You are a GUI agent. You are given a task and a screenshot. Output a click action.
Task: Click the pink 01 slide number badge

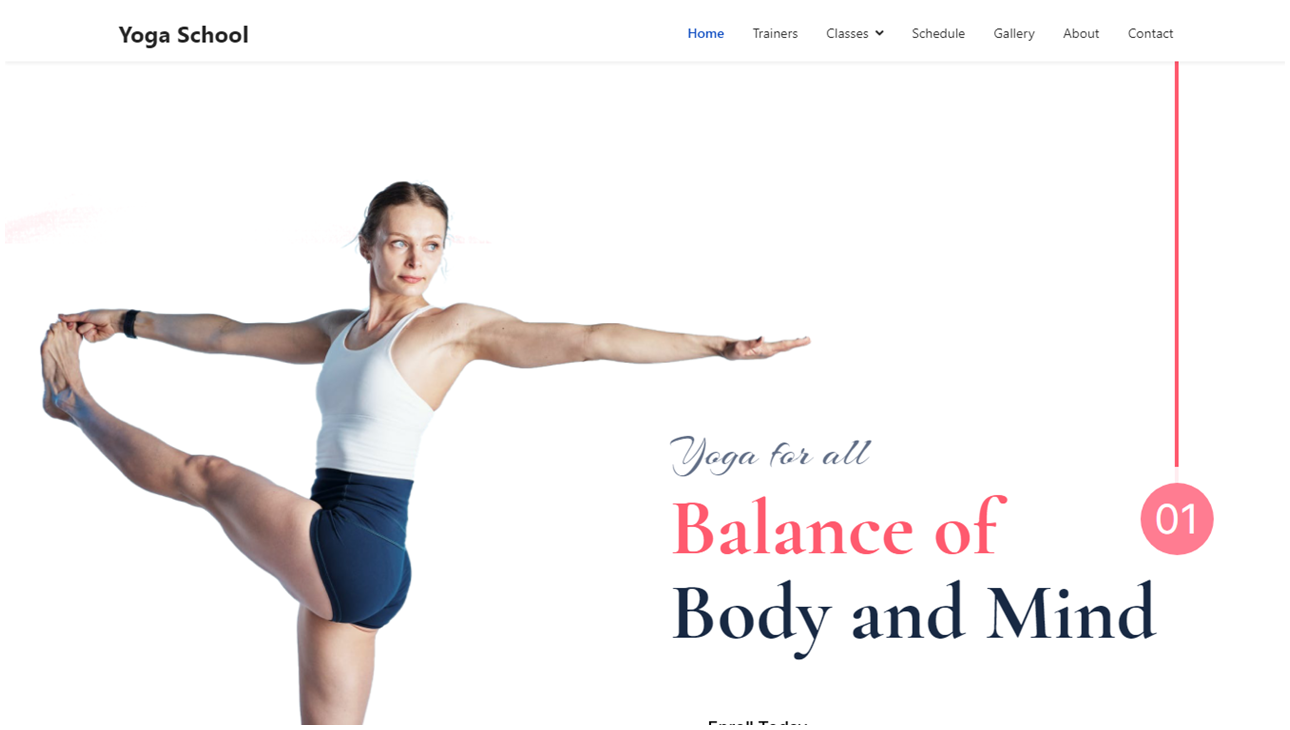tap(1177, 519)
